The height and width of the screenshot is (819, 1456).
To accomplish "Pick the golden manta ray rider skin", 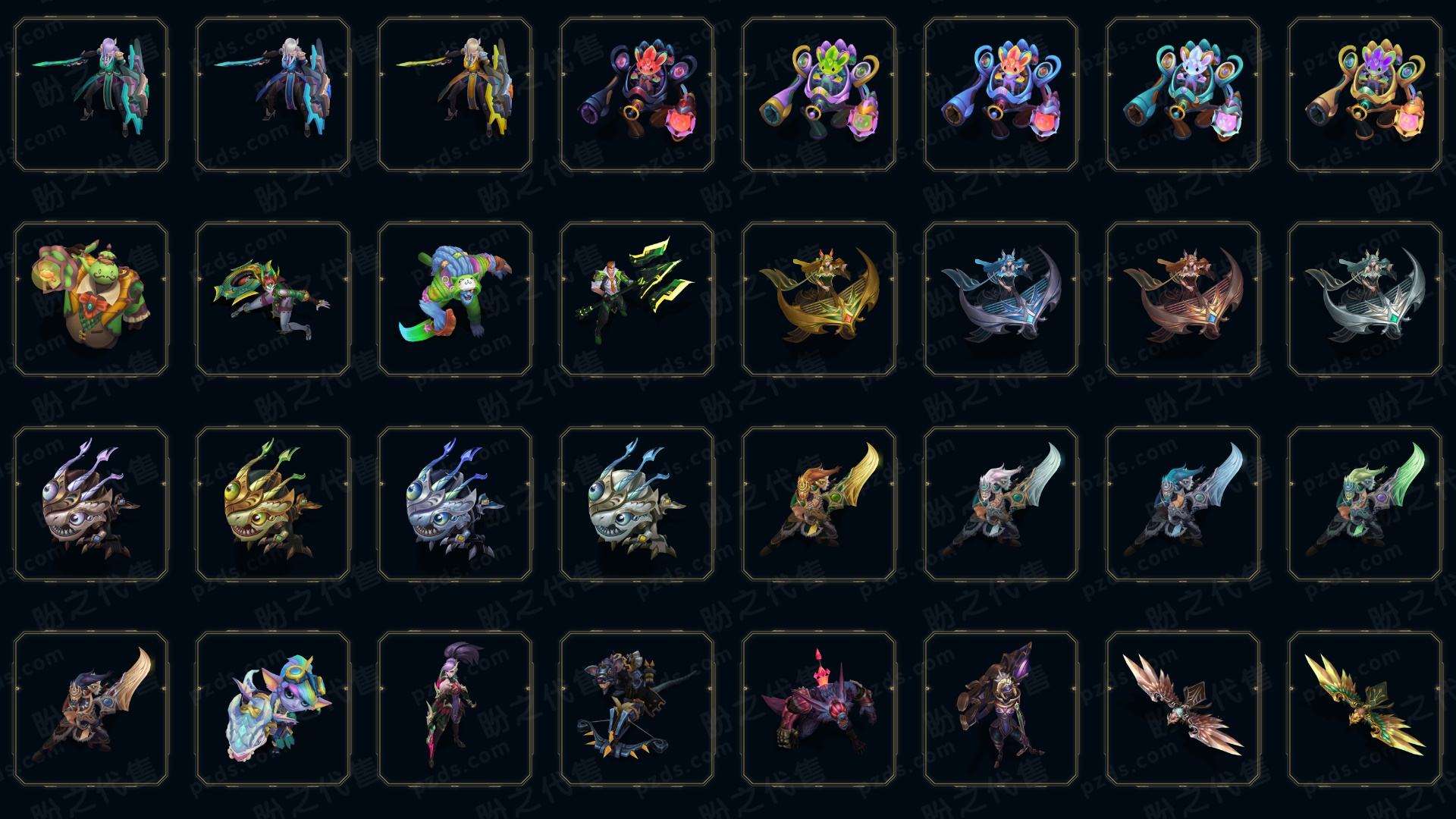I will [819, 299].
